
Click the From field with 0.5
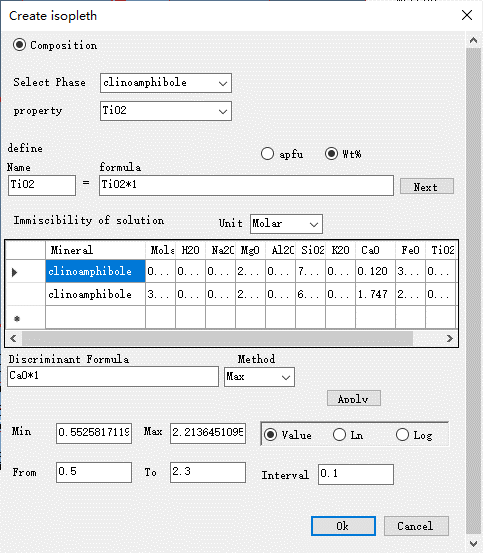click(94, 472)
